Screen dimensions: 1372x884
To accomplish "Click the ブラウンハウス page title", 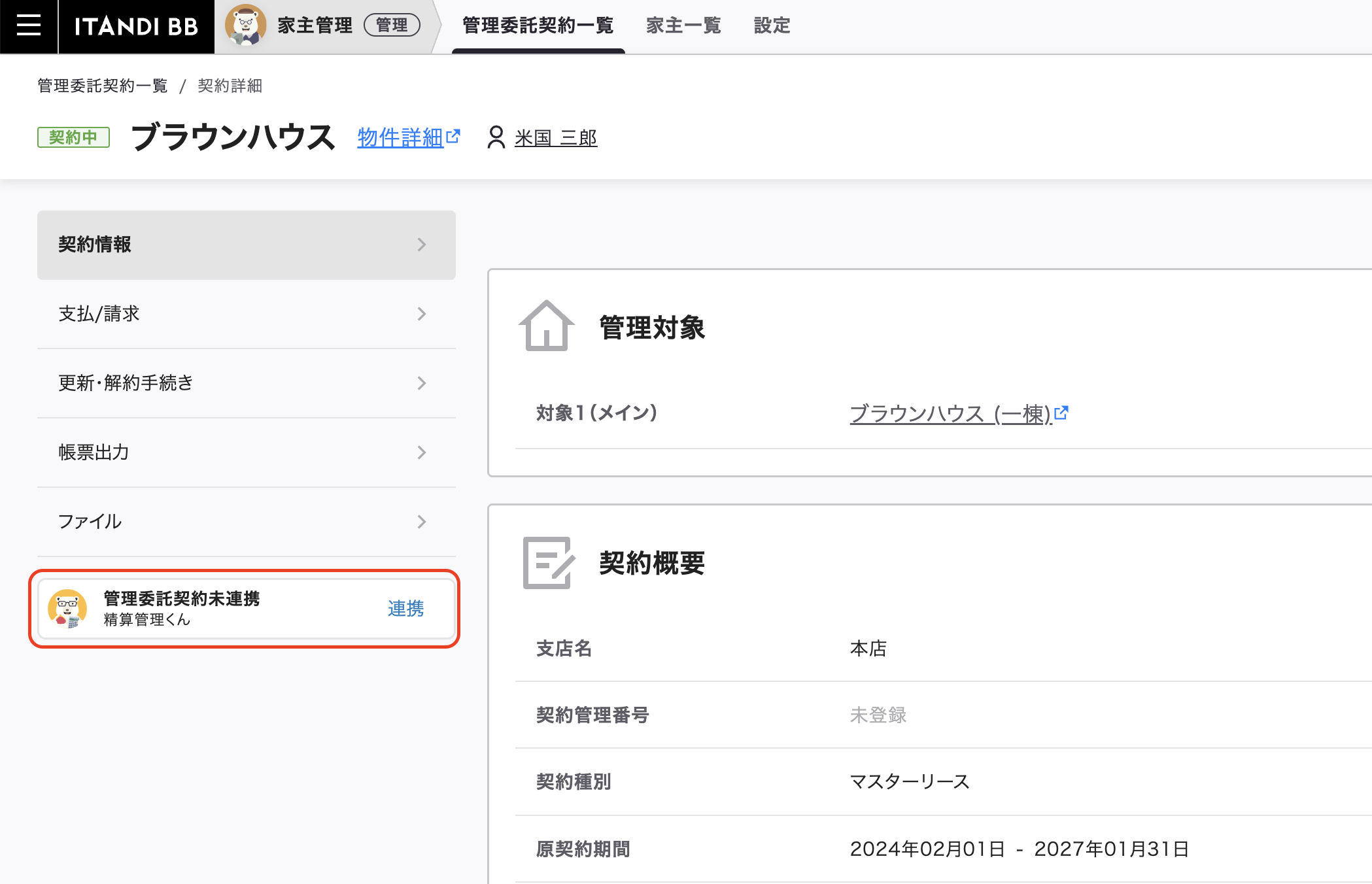I will 233,137.
